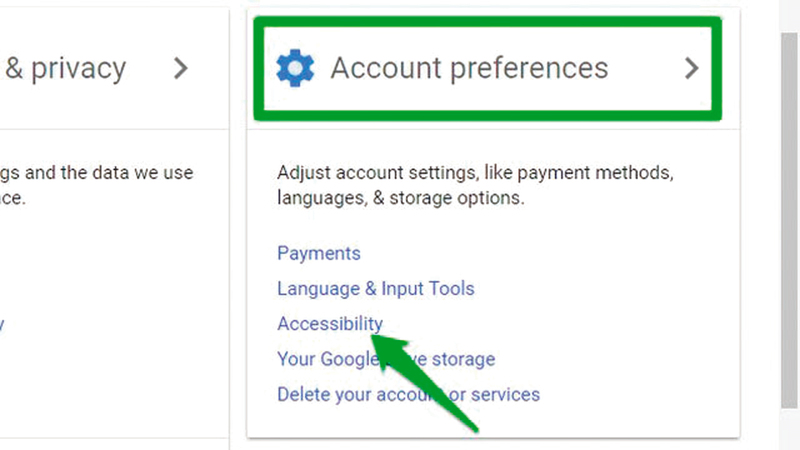Click the chevron next to '& privacy'
Image resolution: width=800 pixels, height=450 pixels.
pos(180,68)
